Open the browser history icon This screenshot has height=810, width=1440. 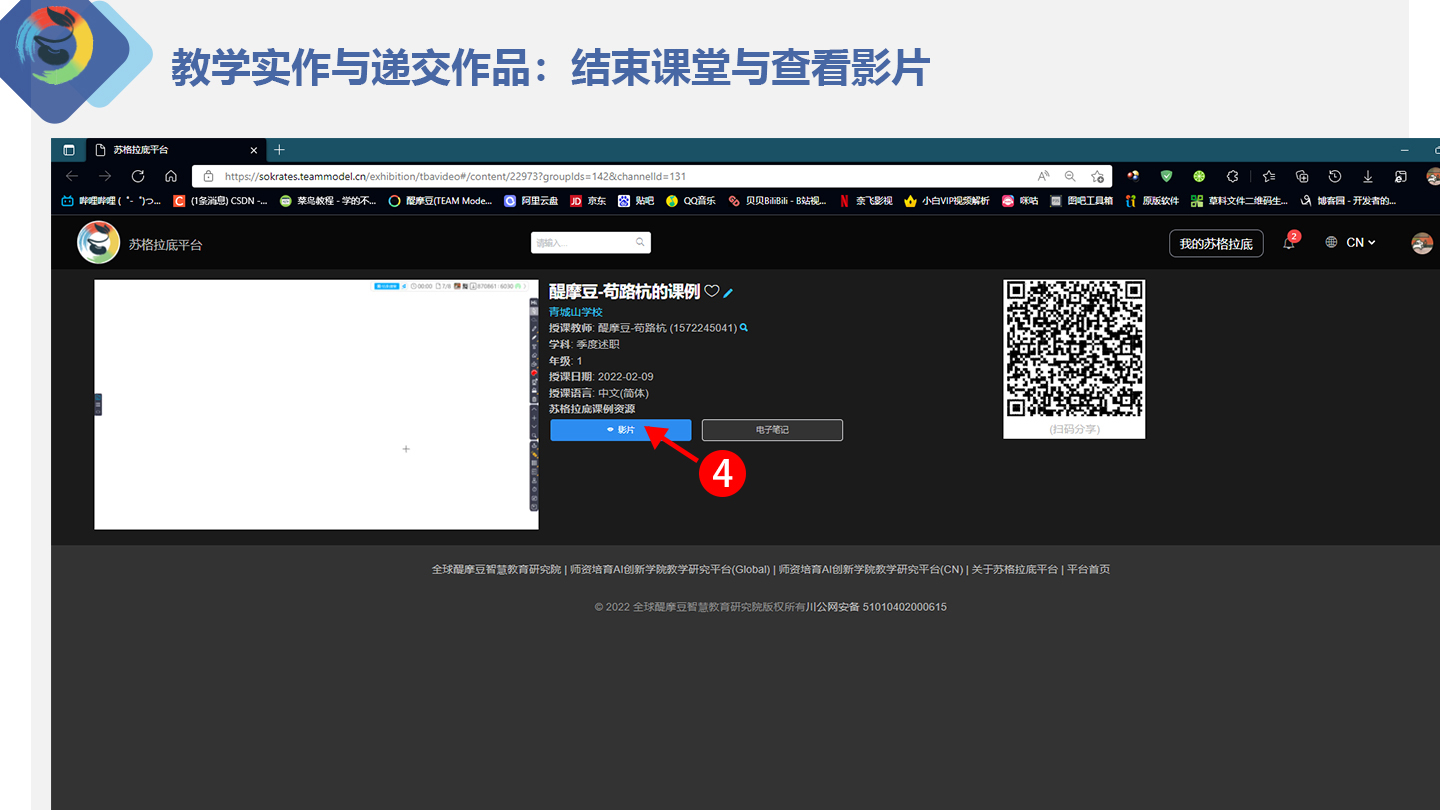pyautogui.click(x=1334, y=176)
